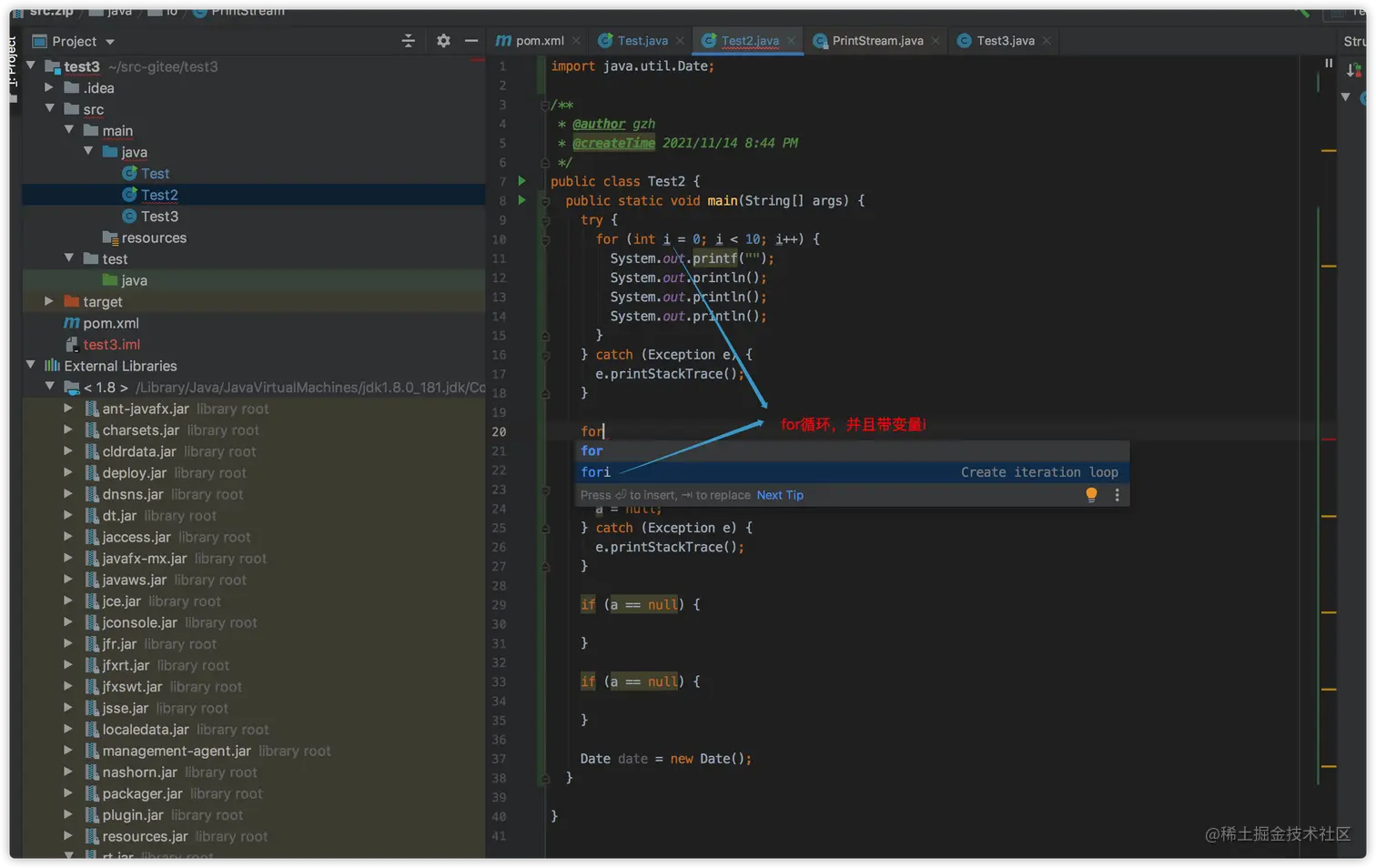This screenshot has width=1376, height=868.
Task: Expand charsets.jar library
Action: (68, 429)
